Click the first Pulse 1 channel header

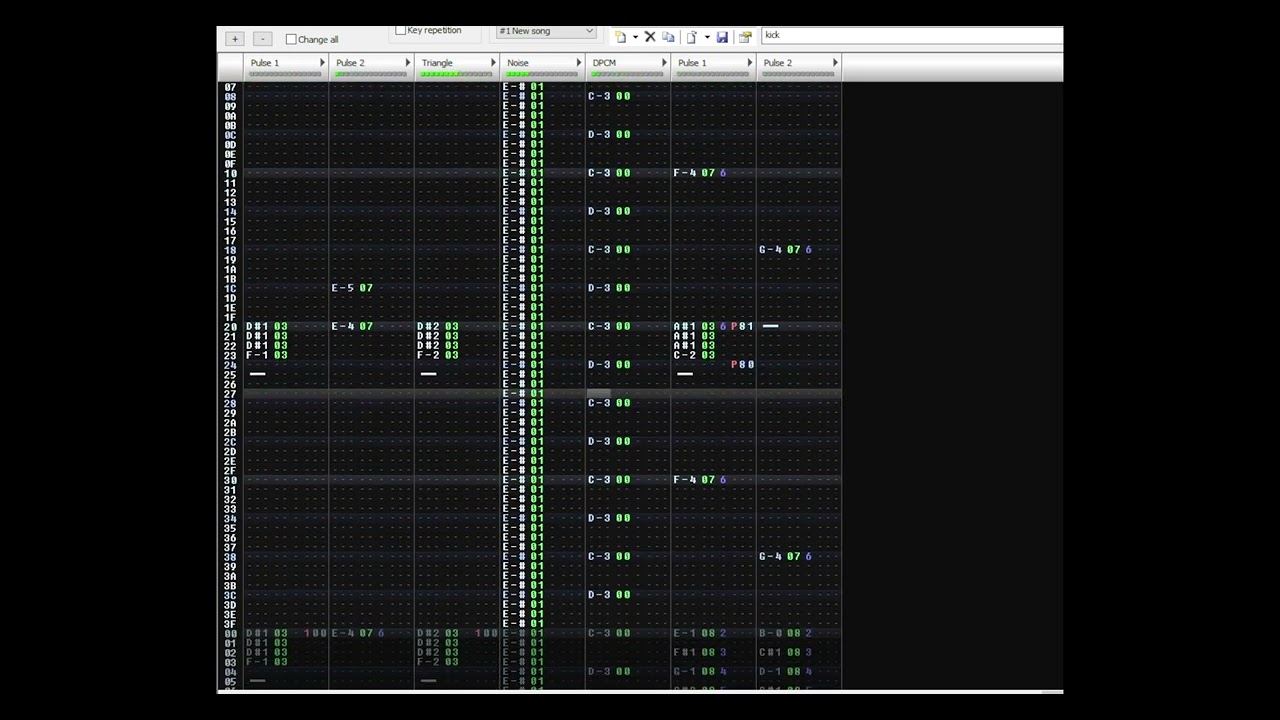286,66
